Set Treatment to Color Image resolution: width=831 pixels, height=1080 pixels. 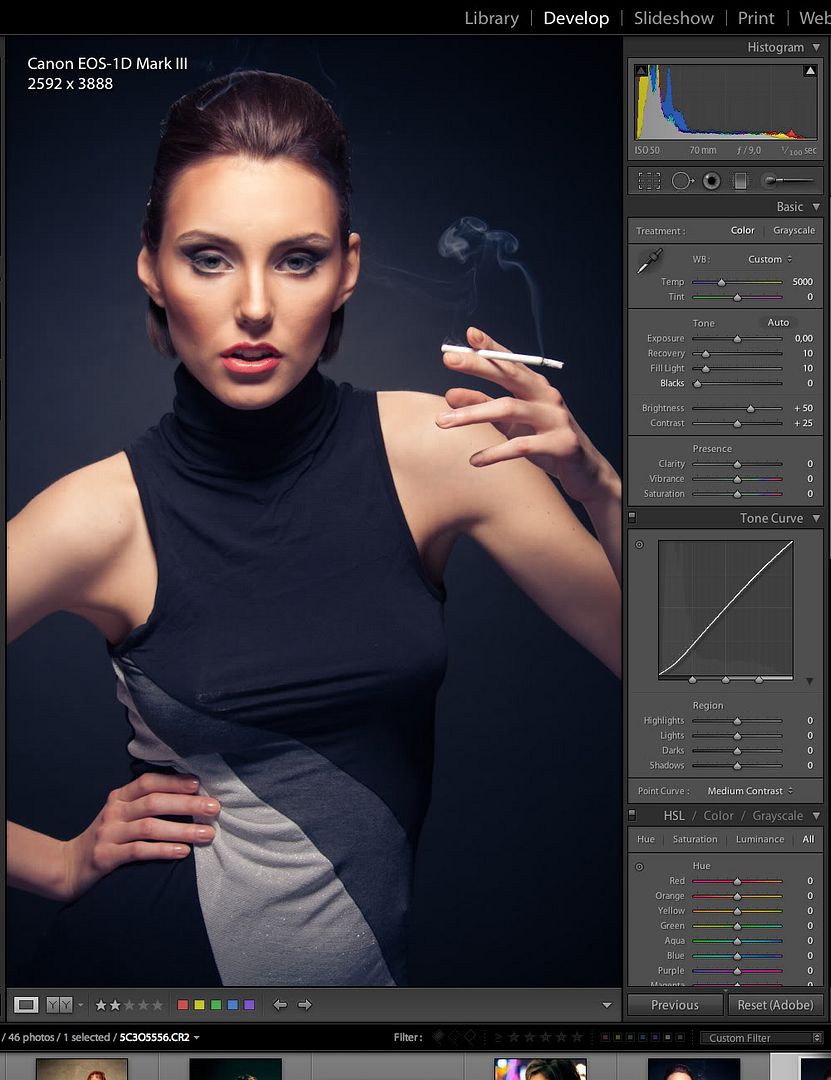click(742, 230)
